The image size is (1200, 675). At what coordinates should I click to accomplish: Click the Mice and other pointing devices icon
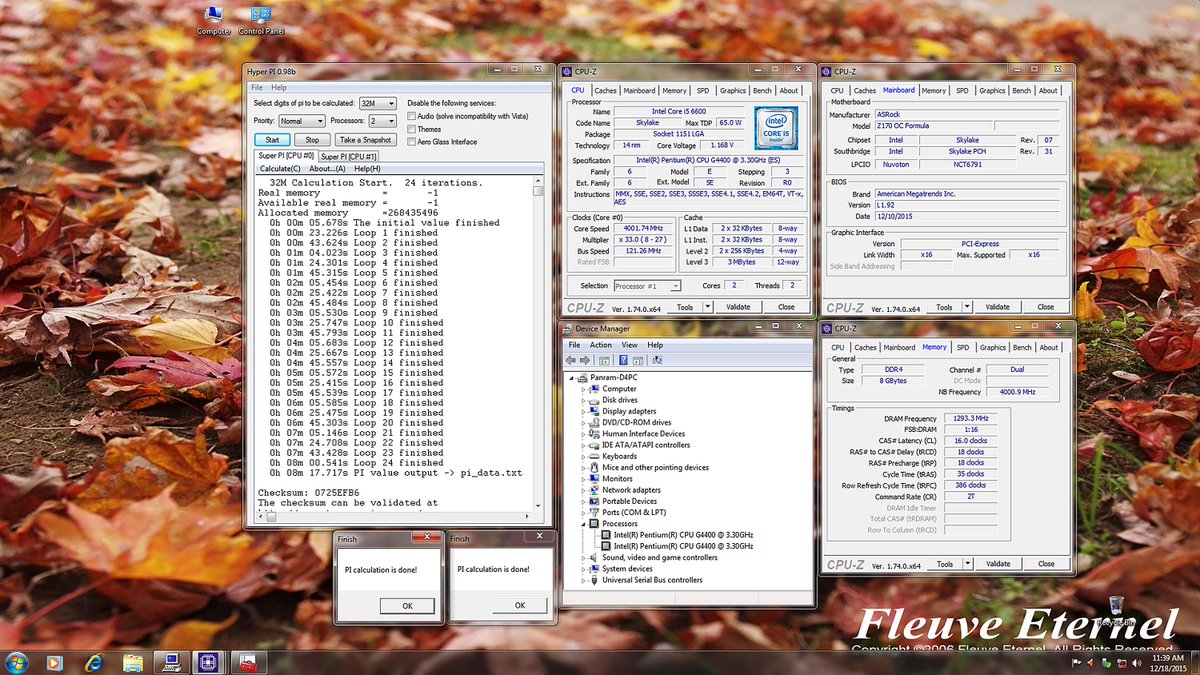tap(595, 467)
